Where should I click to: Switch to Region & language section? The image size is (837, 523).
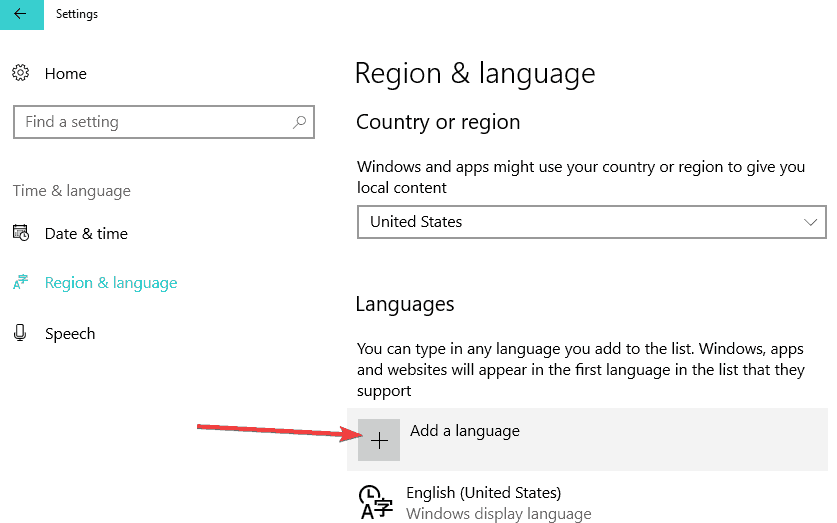click(x=110, y=283)
